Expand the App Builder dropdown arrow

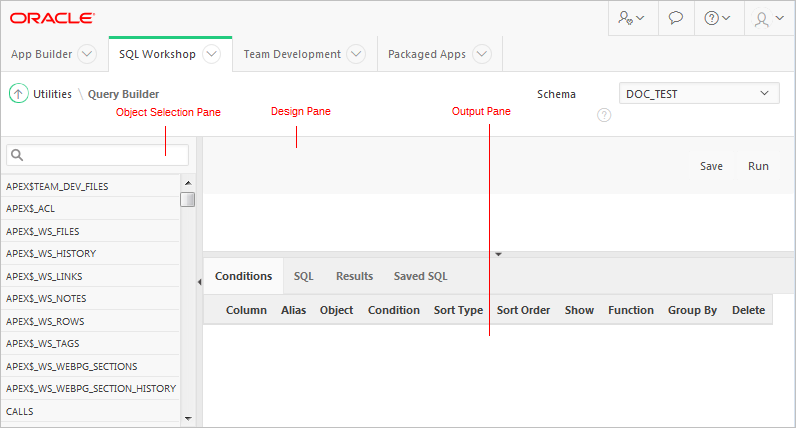point(86,54)
